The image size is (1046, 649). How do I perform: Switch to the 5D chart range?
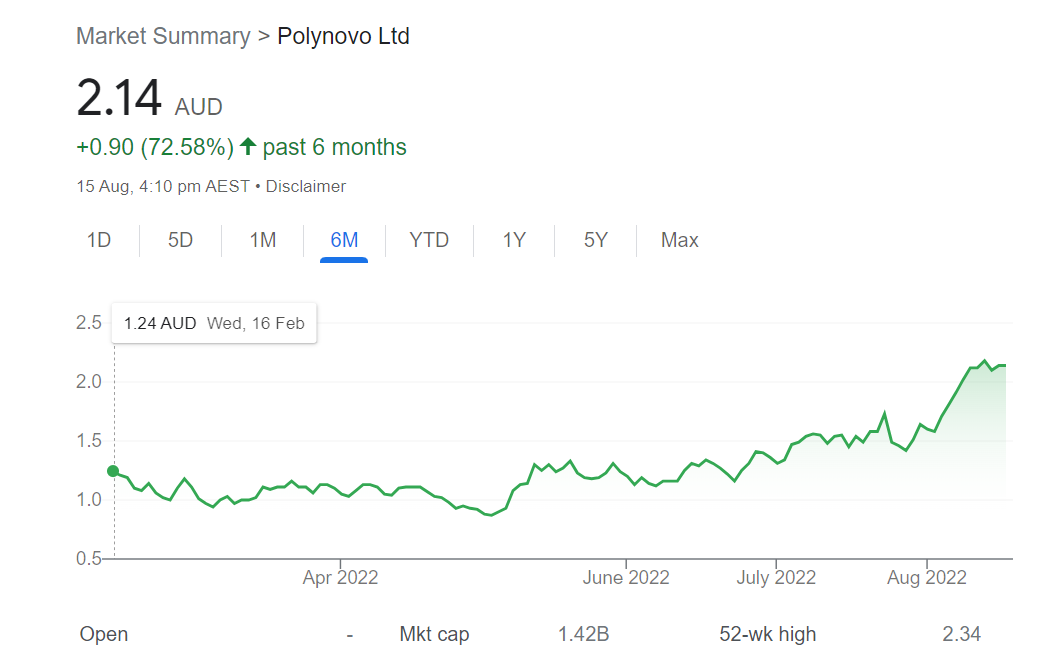180,240
